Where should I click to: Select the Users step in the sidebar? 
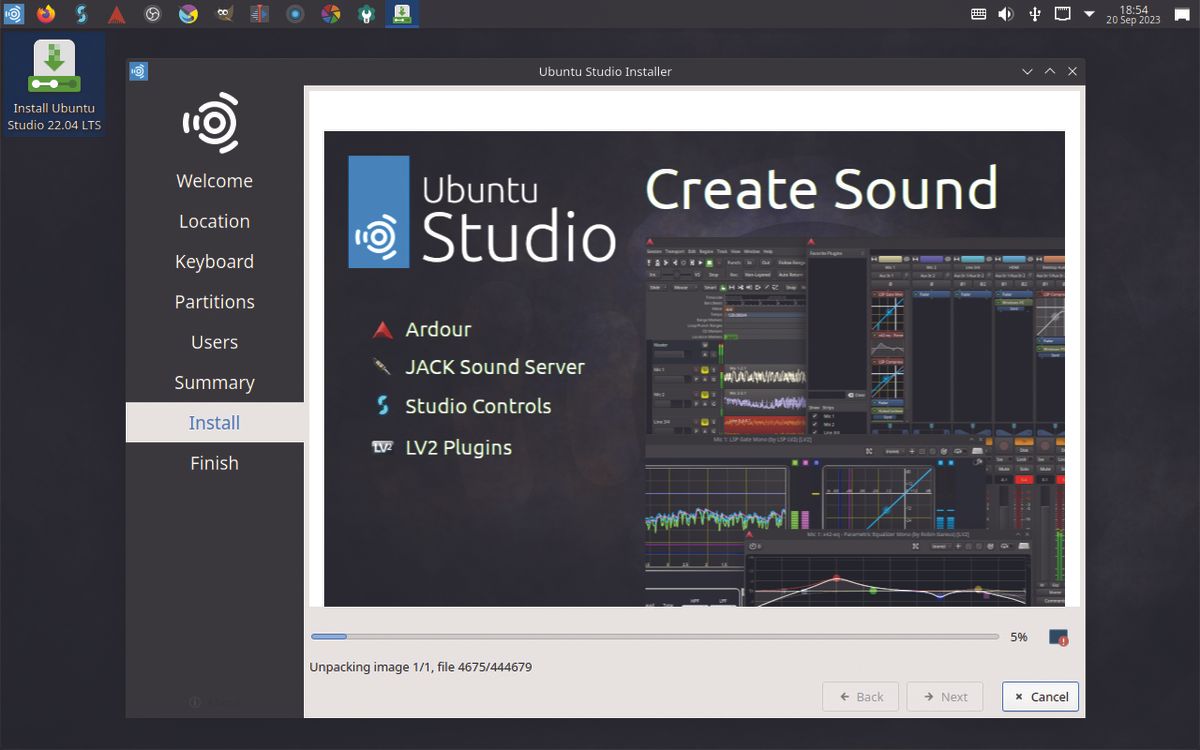coord(214,341)
